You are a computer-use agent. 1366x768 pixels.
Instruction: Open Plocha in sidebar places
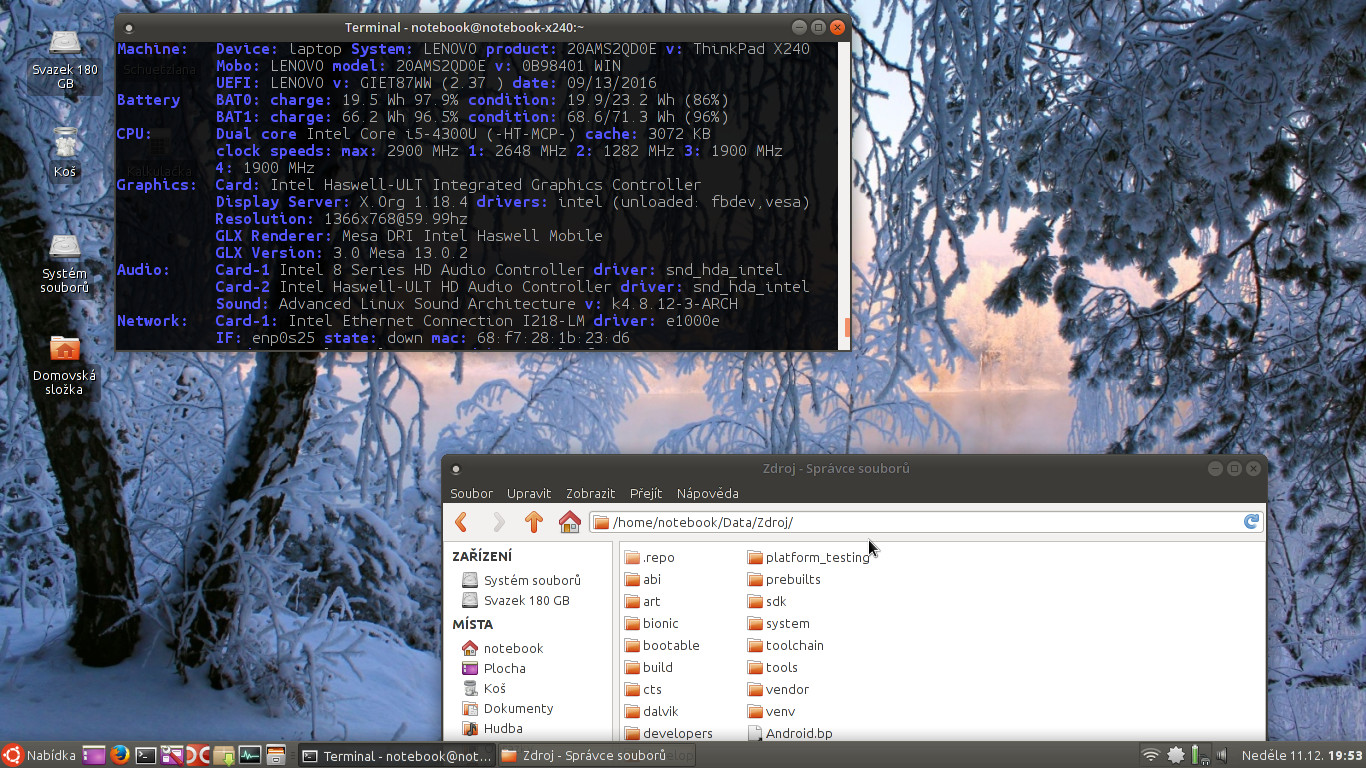click(x=494, y=668)
